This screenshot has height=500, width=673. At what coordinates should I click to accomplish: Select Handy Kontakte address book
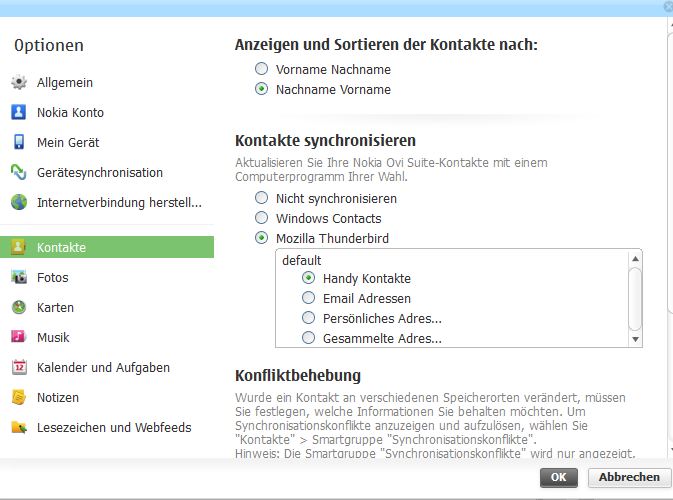click(x=308, y=278)
